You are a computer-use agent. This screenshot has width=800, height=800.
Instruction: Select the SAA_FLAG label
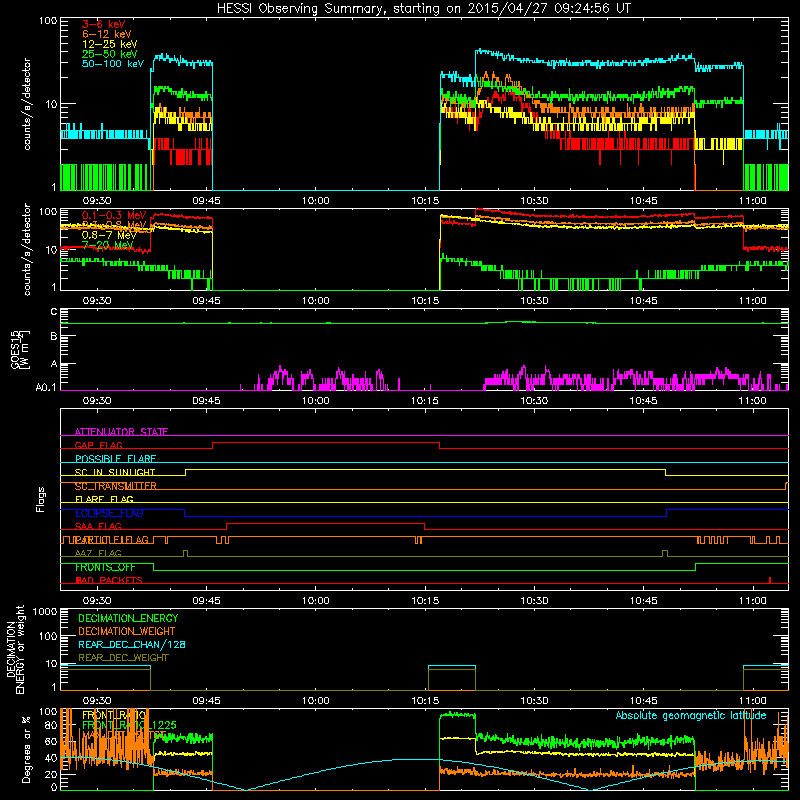pos(98,527)
